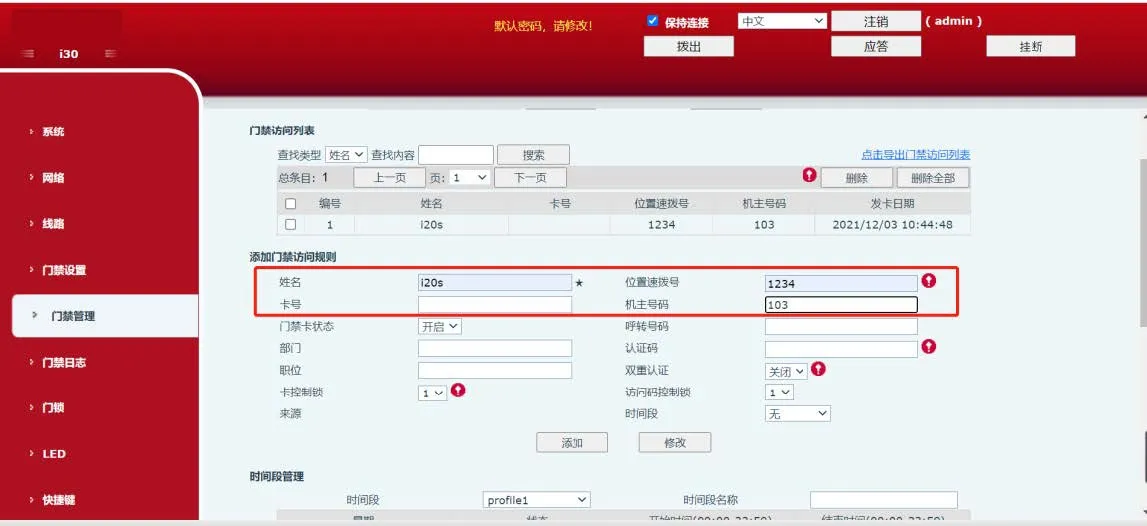
Task: Select the checkbox for row i20s
Action: (x=291, y=225)
